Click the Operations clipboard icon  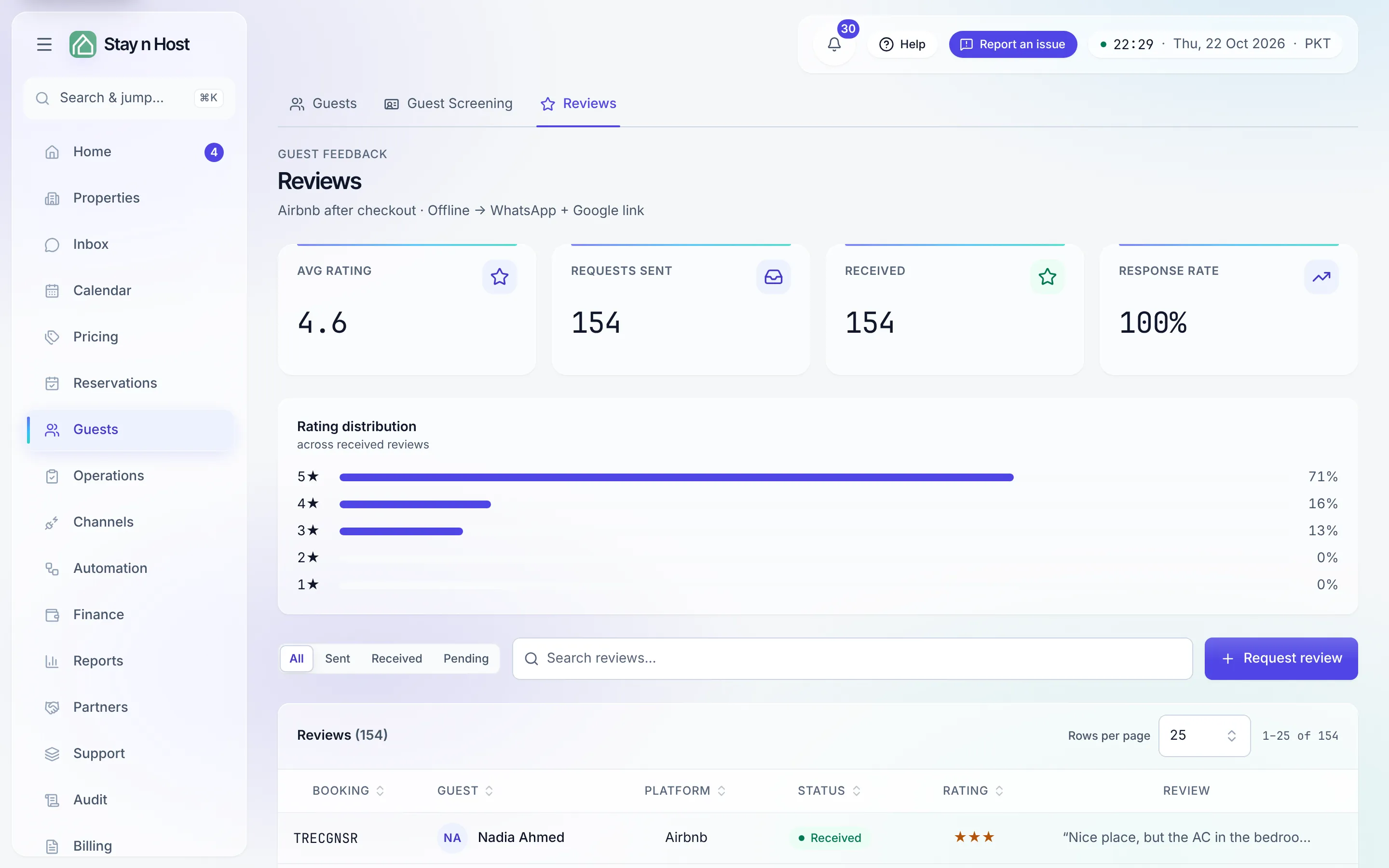pos(52,476)
